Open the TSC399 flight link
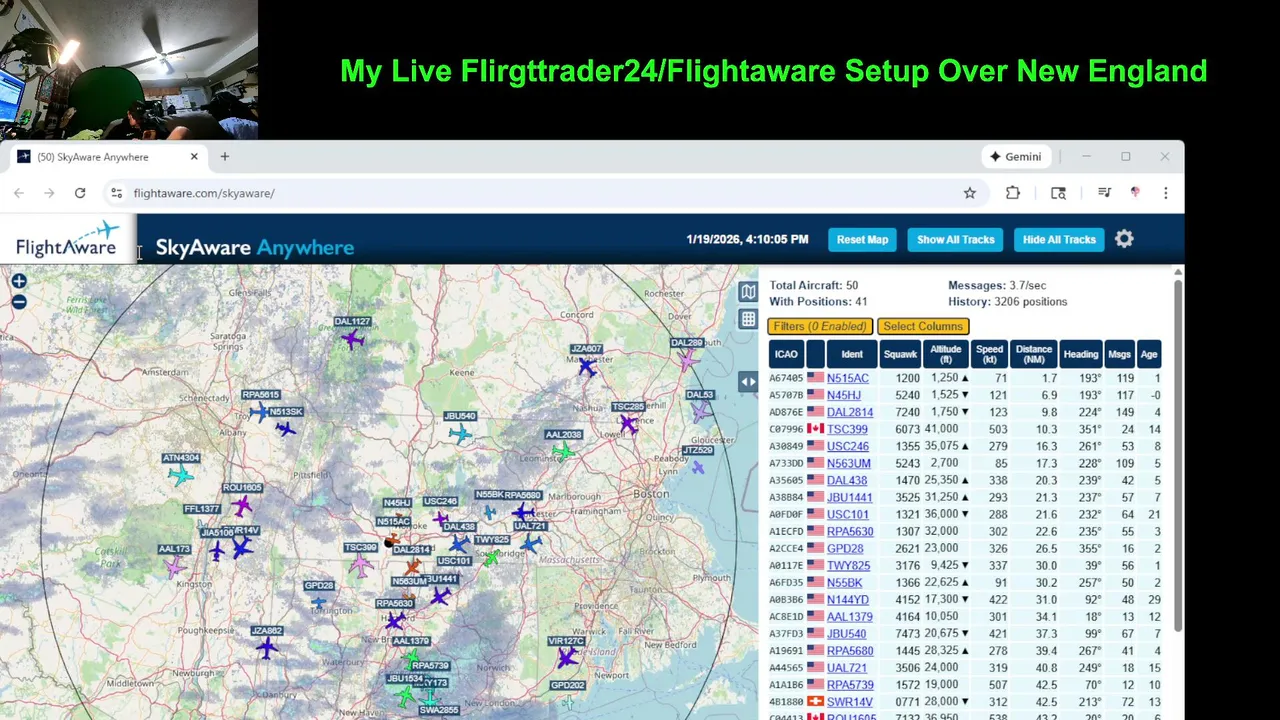 847,429
